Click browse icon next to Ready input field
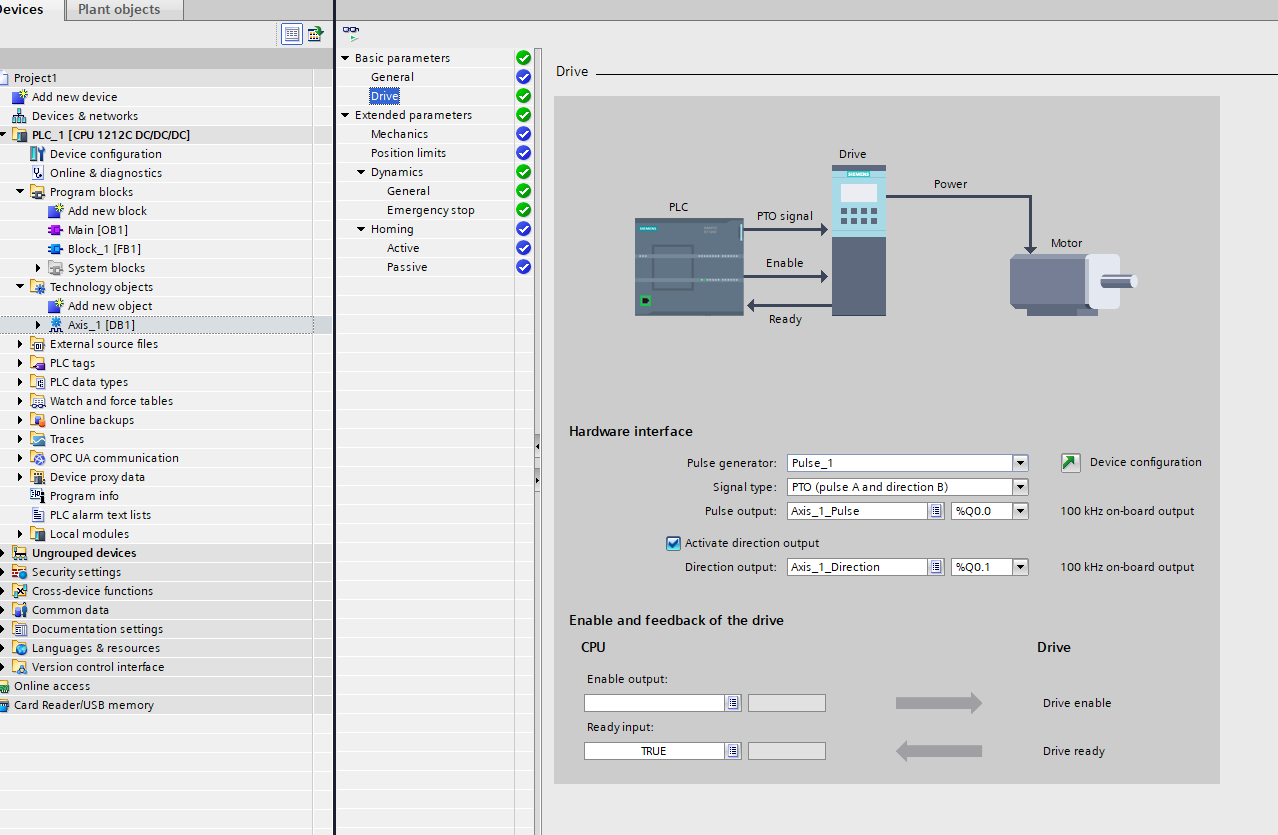The height and width of the screenshot is (835, 1278). [733, 751]
